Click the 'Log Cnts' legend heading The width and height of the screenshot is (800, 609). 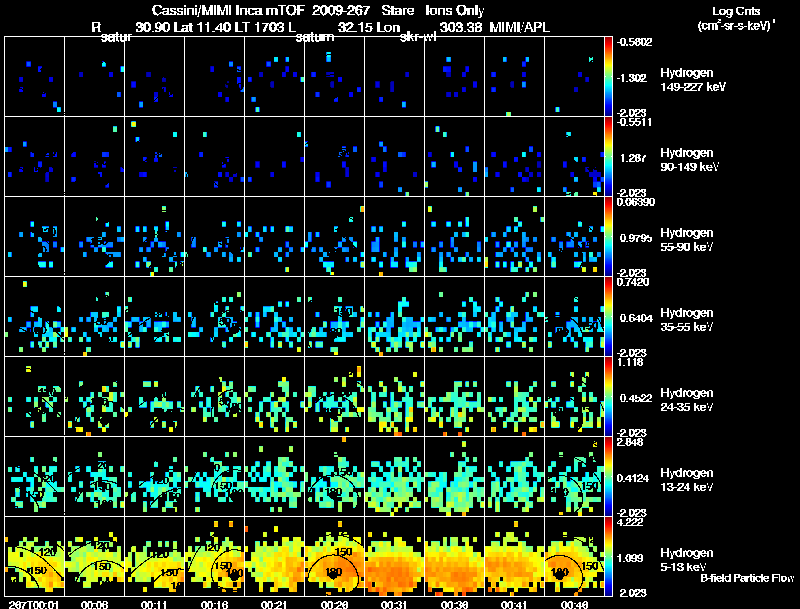[735, 11]
